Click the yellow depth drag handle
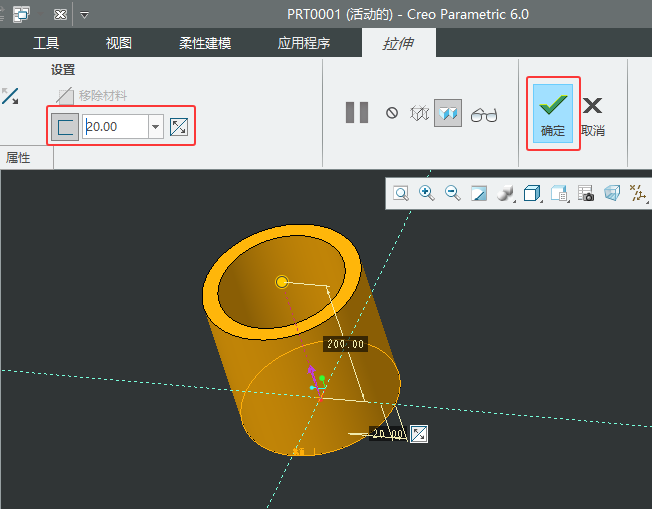Image resolution: width=652 pixels, height=509 pixels. click(x=282, y=282)
